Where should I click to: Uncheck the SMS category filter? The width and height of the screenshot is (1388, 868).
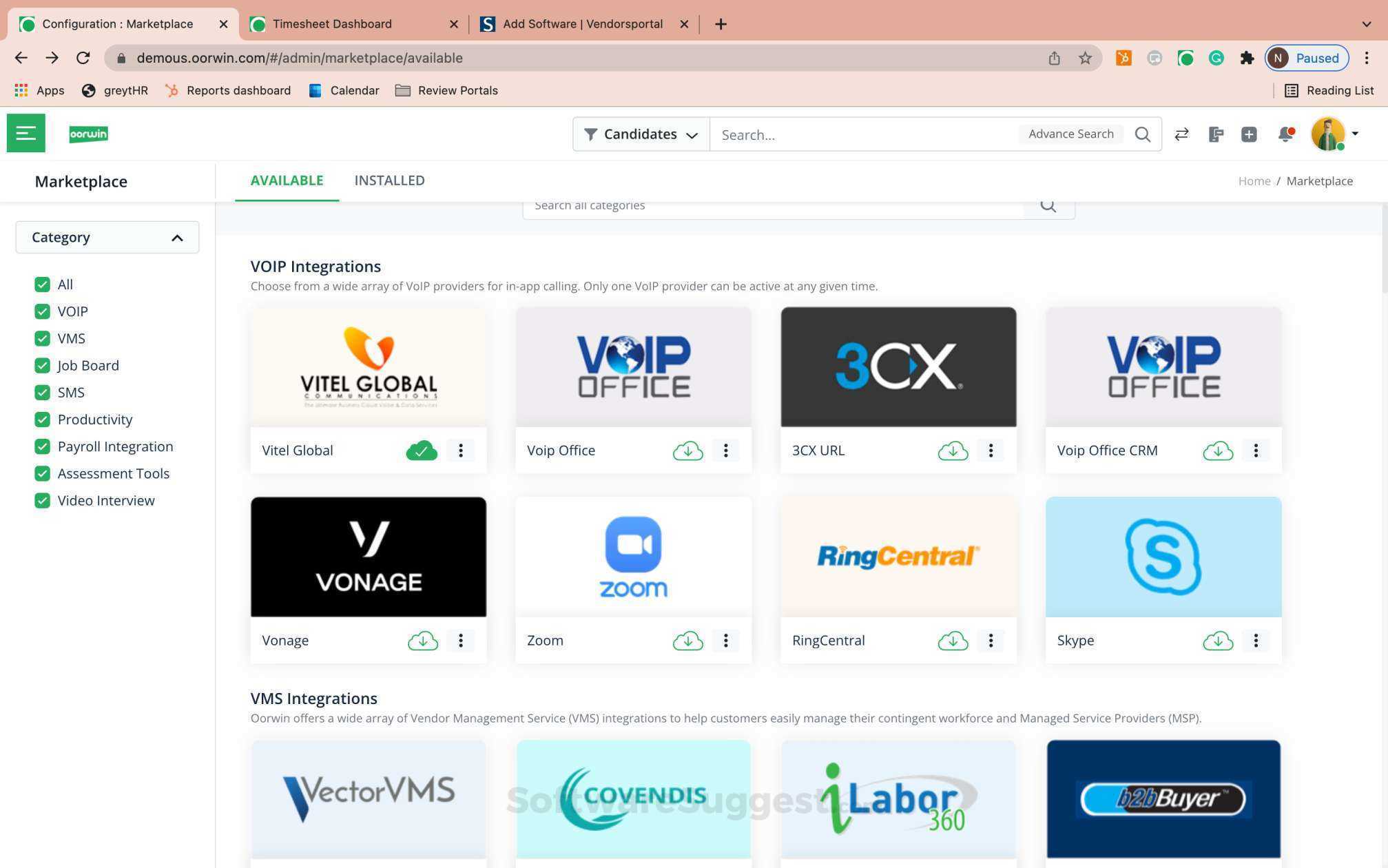pos(42,392)
